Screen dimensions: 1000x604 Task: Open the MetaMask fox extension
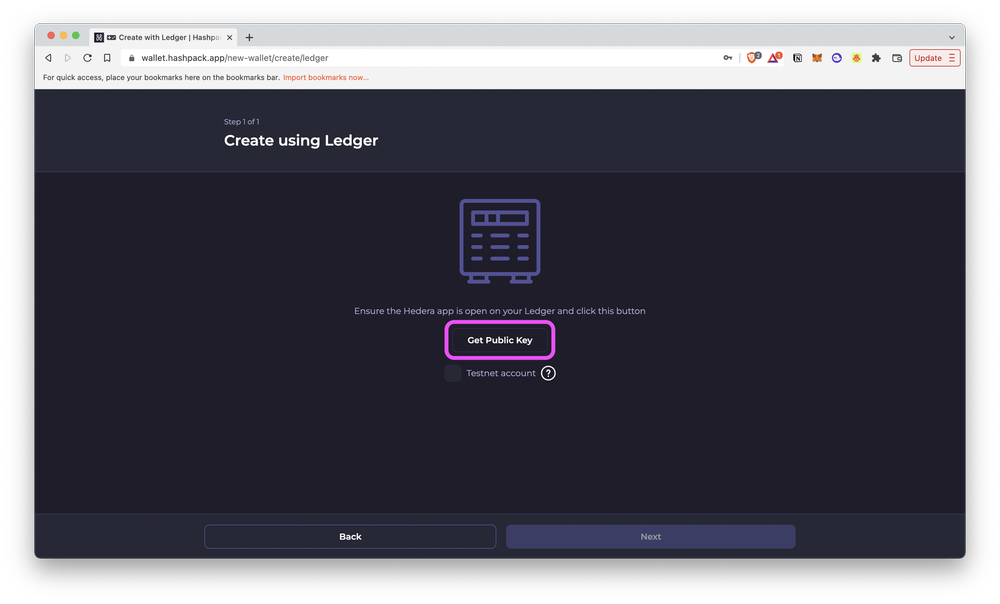[818, 58]
